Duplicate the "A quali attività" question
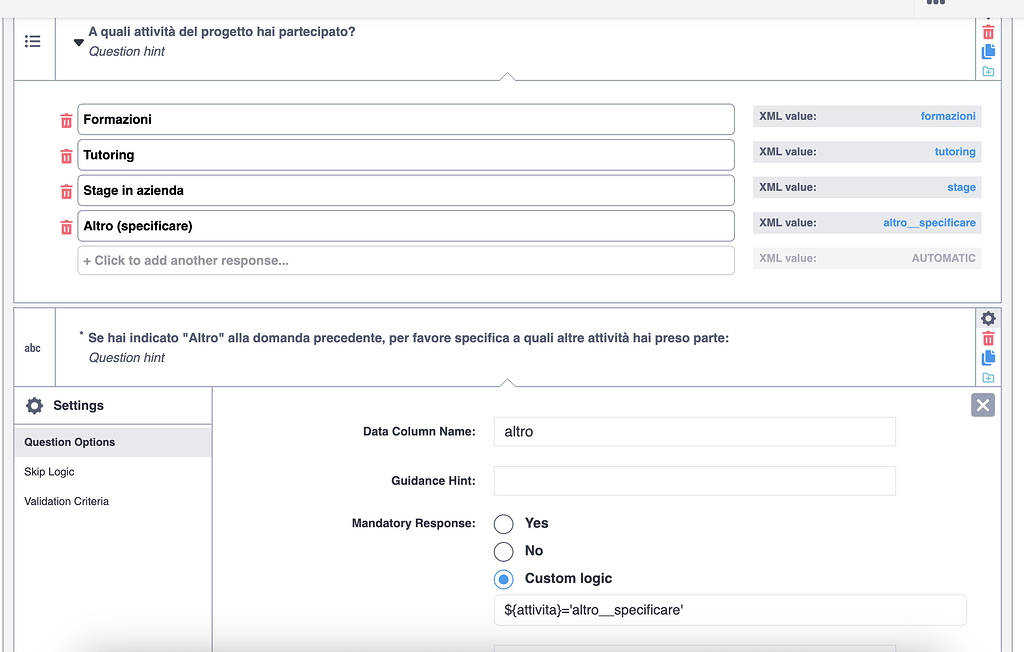This screenshot has width=1024, height=652. coord(988,51)
